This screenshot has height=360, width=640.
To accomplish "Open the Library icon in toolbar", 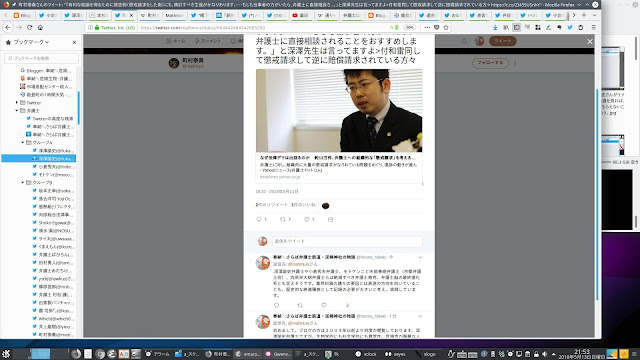I will click(506, 27).
